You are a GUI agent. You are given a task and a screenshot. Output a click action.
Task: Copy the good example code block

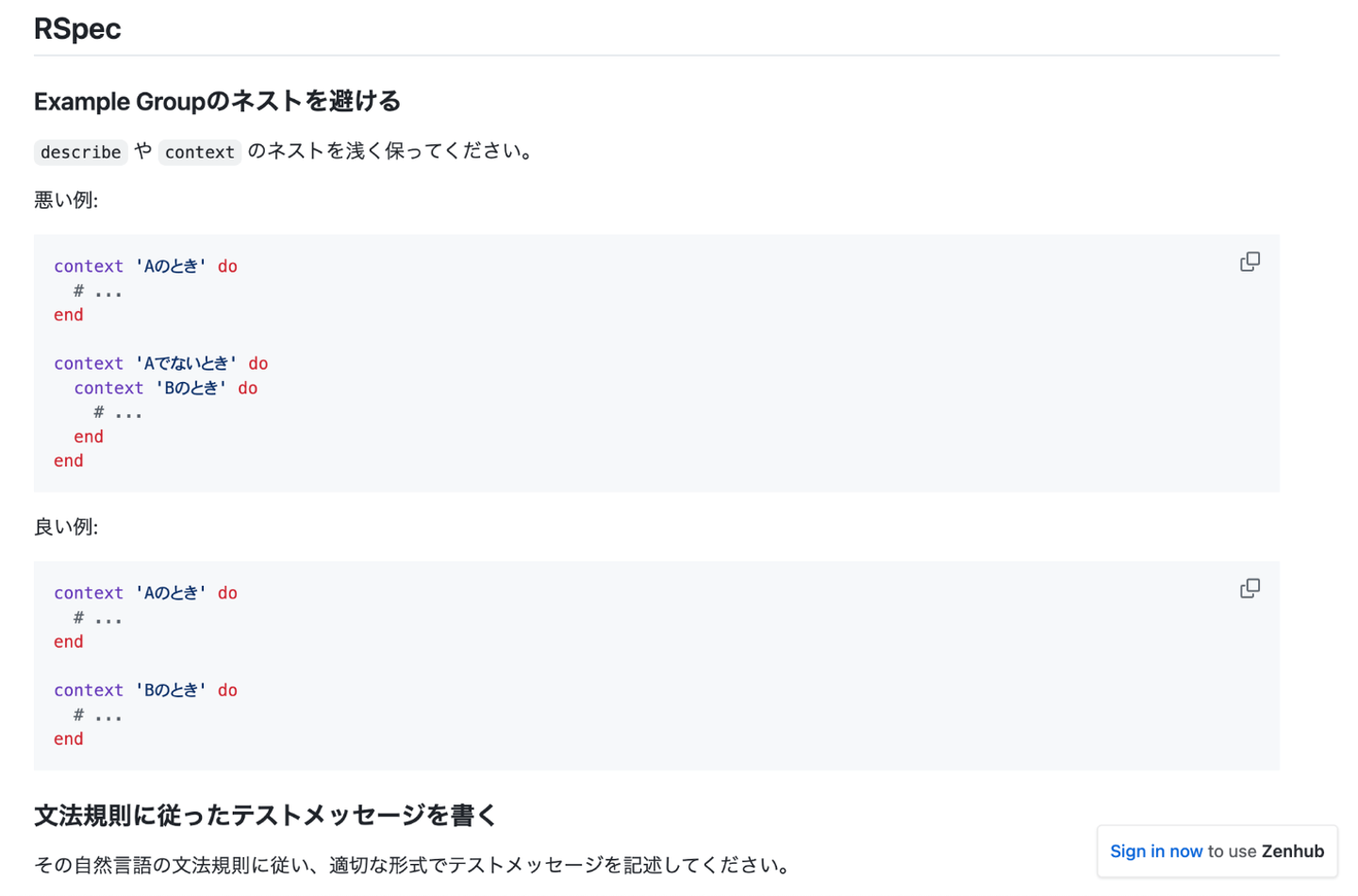(1250, 589)
